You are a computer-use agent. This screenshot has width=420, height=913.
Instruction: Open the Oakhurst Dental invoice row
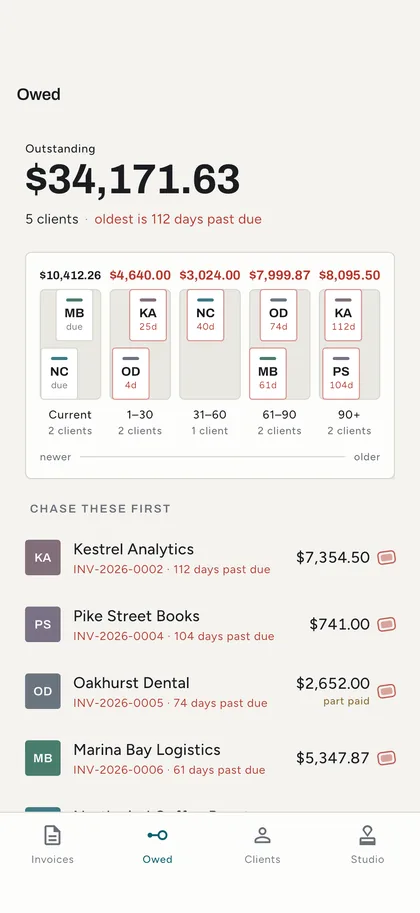coord(210,691)
